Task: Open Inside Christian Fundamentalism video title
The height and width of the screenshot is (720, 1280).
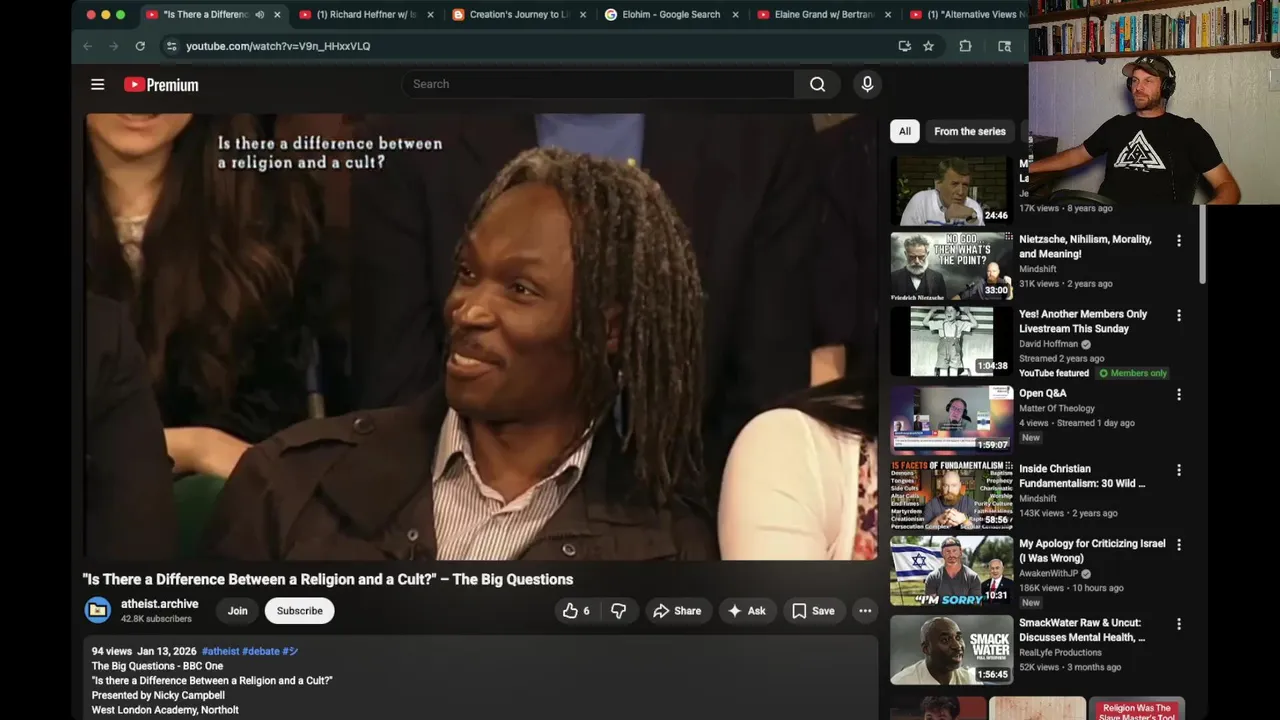Action: [x=1082, y=476]
